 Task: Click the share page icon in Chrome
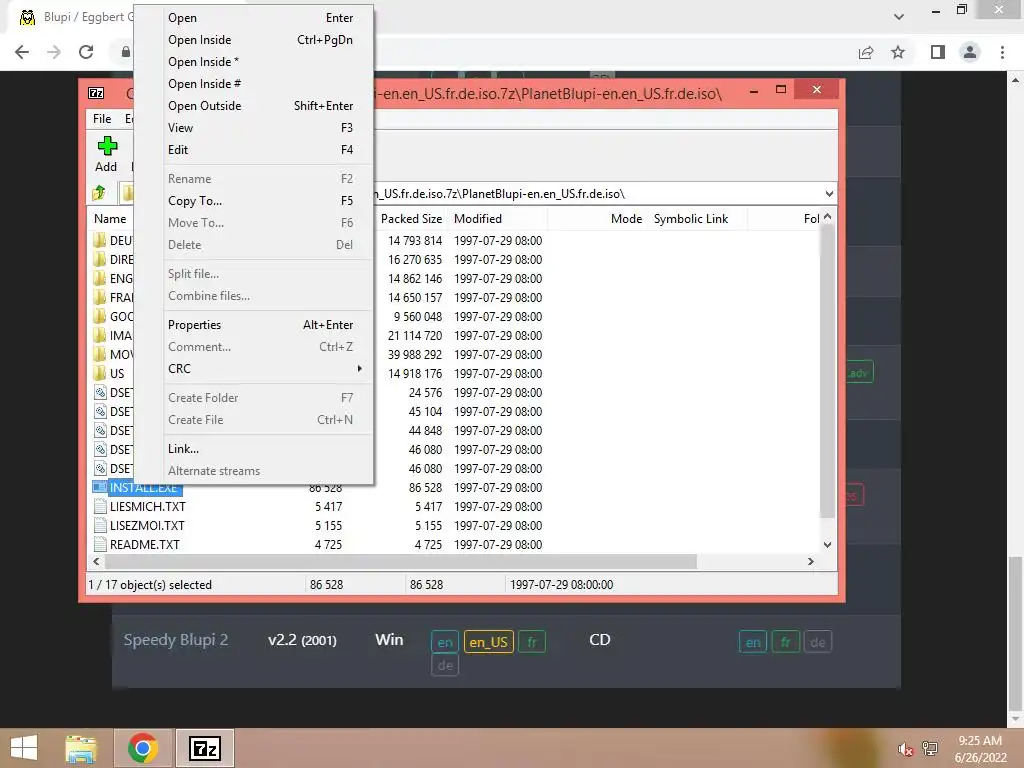click(866, 52)
